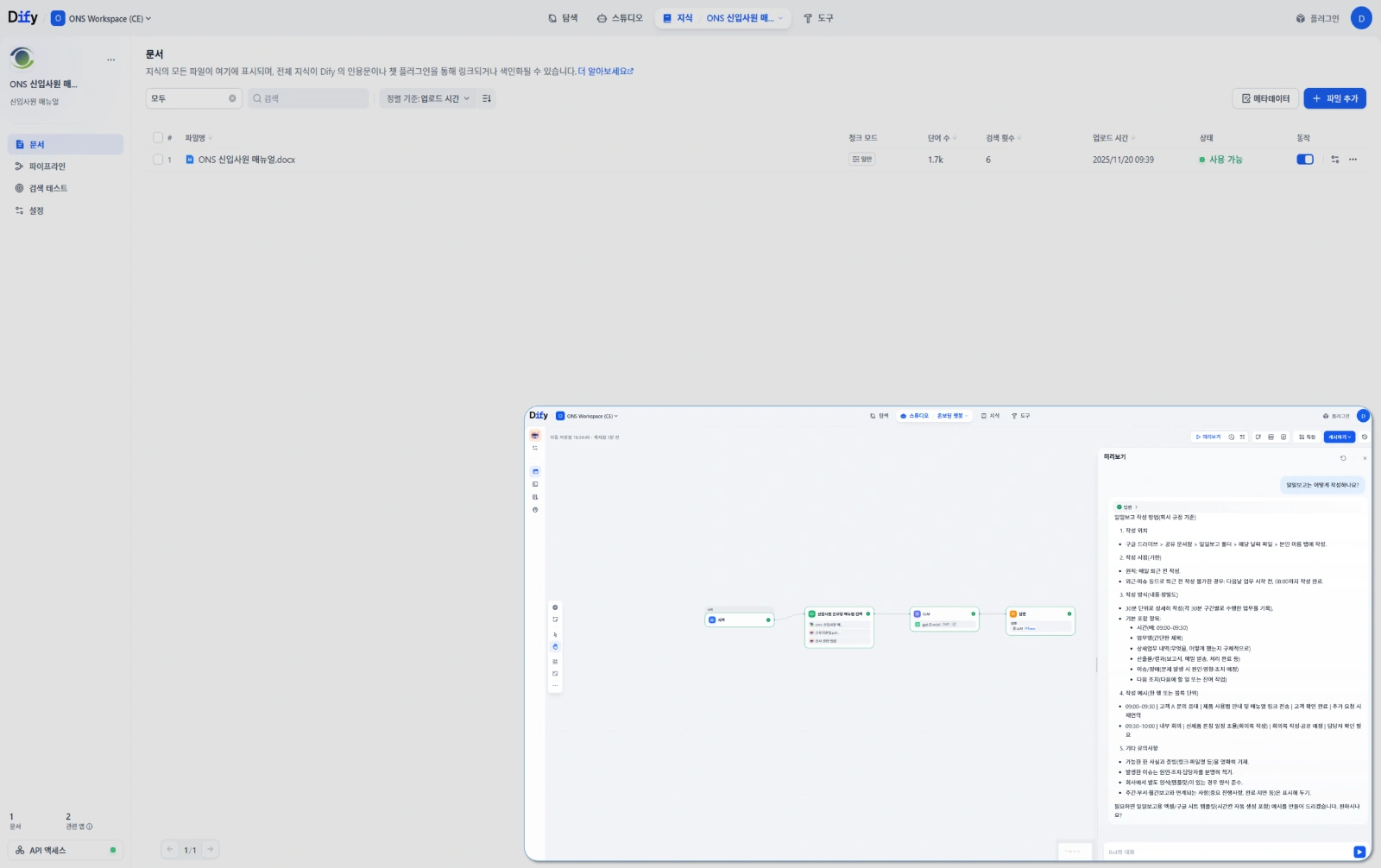Select all documents with the header checkbox
This screenshot has height=868, width=1381.
pos(158,137)
